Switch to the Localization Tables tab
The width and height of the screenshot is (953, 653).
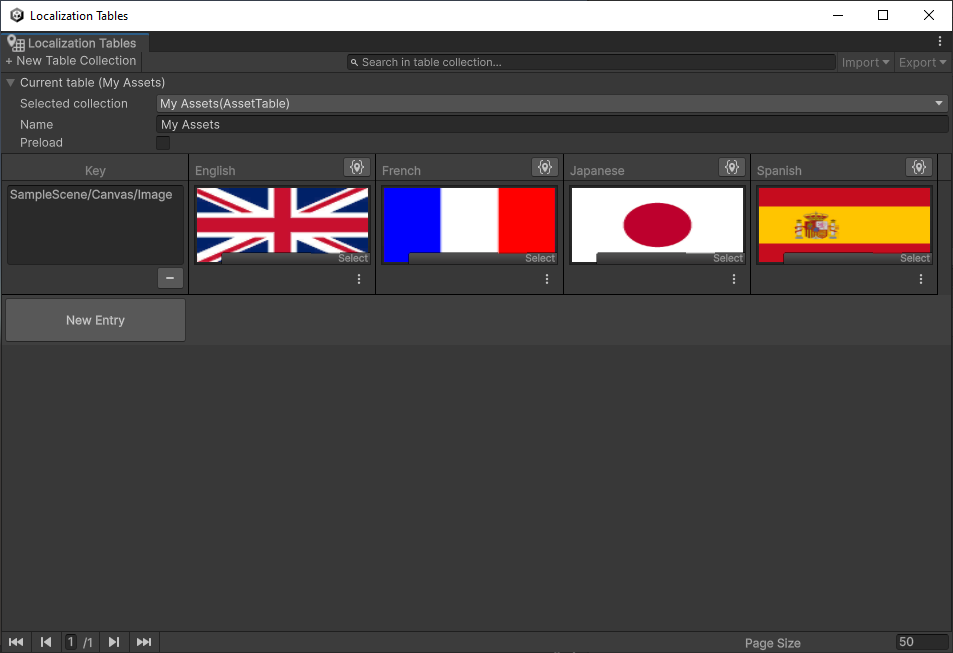[x=75, y=43]
